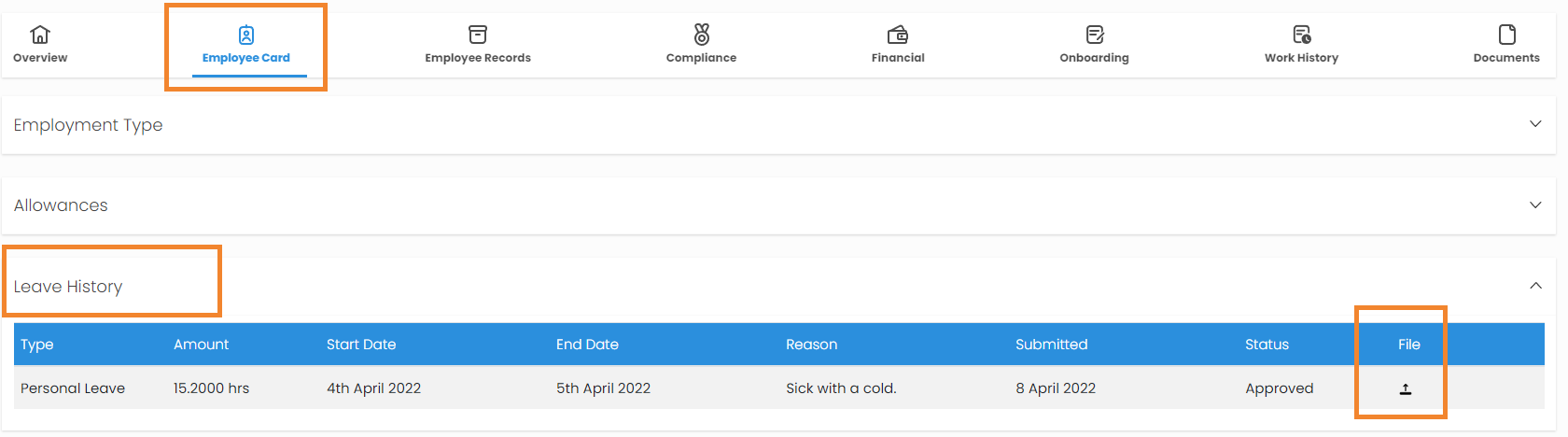The image size is (1568, 437).
Task: Click the Employee Records archive icon
Action: pyautogui.click(x=478, y=35)
